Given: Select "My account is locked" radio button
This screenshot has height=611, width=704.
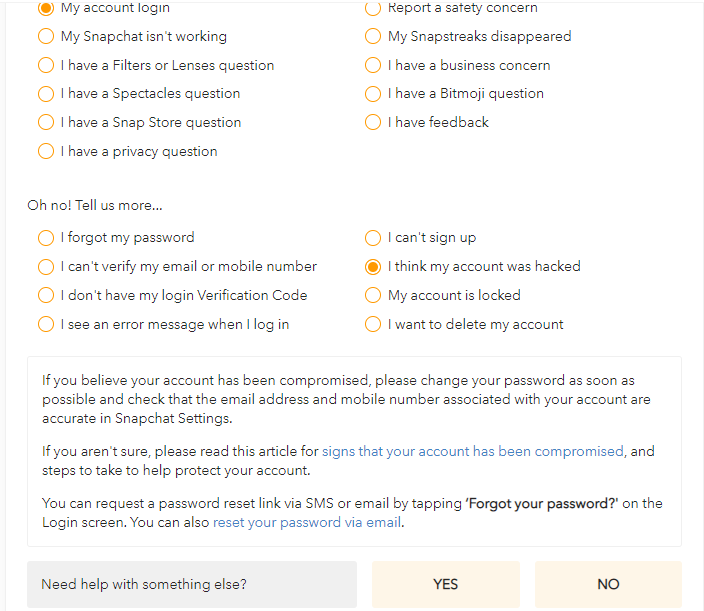Looking at the screenshot, I should (x=373, y=295).
